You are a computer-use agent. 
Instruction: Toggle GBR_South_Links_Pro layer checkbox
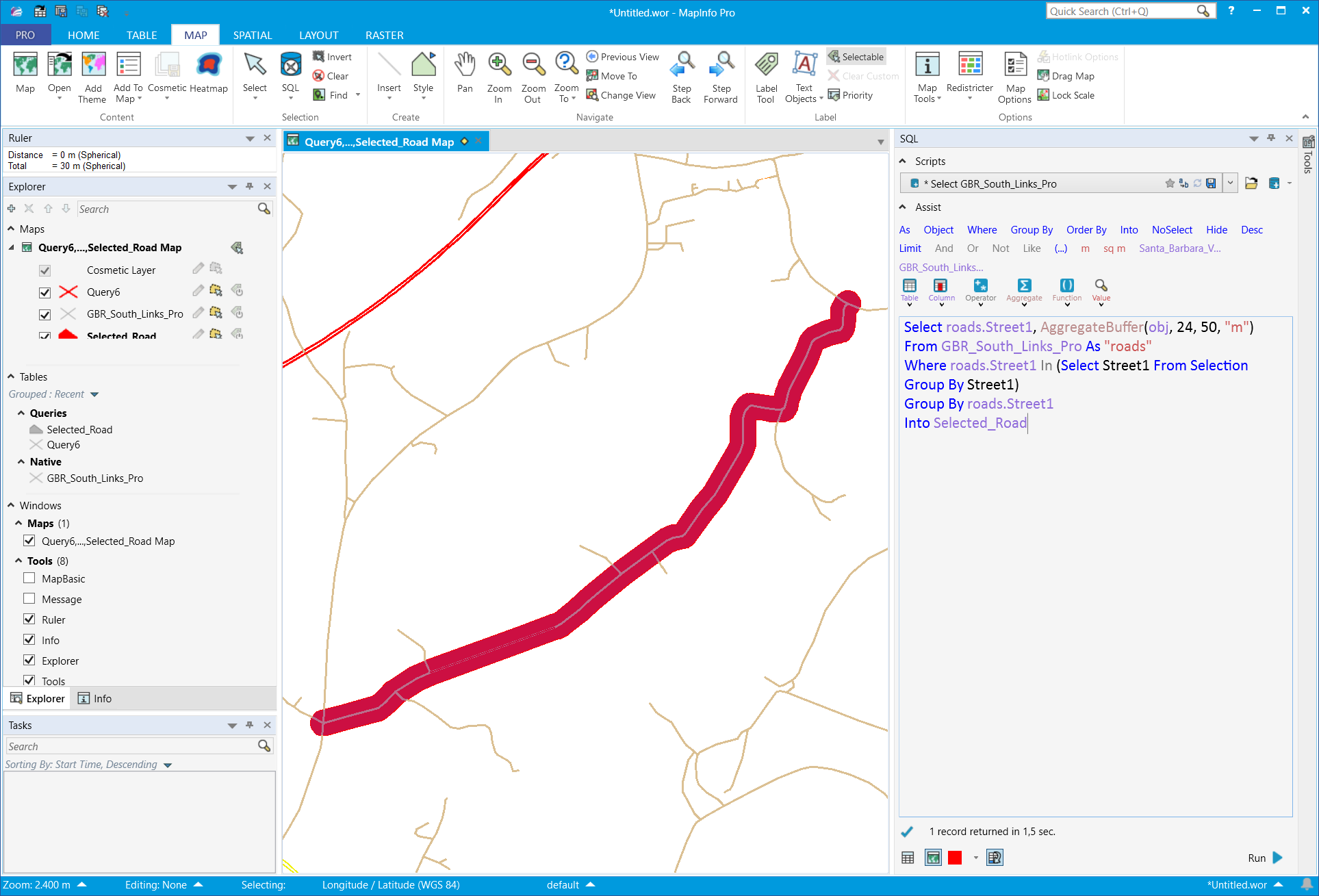[x=45, y=314]
